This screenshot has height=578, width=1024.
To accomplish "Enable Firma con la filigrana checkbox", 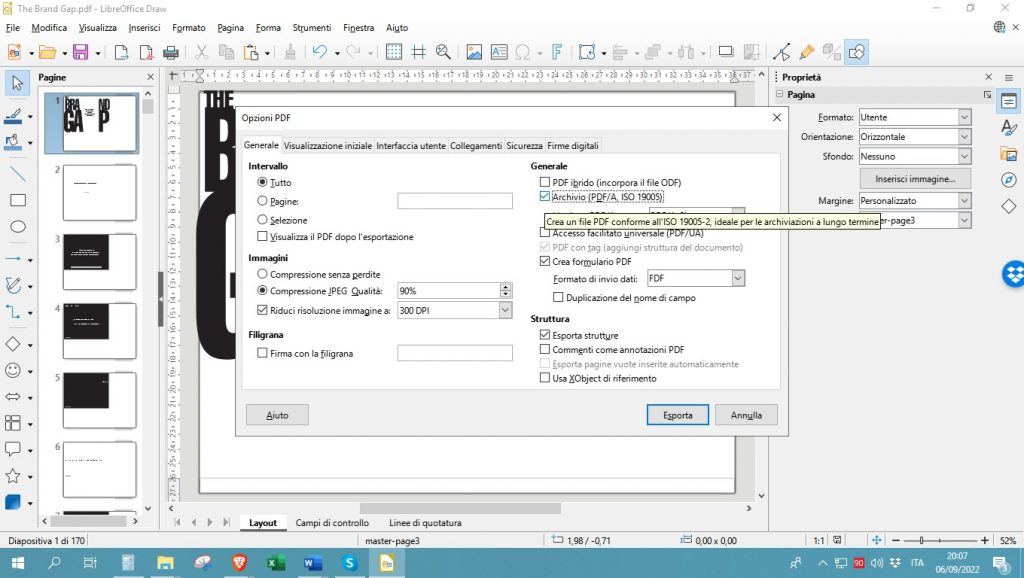I will pos(263,353).
